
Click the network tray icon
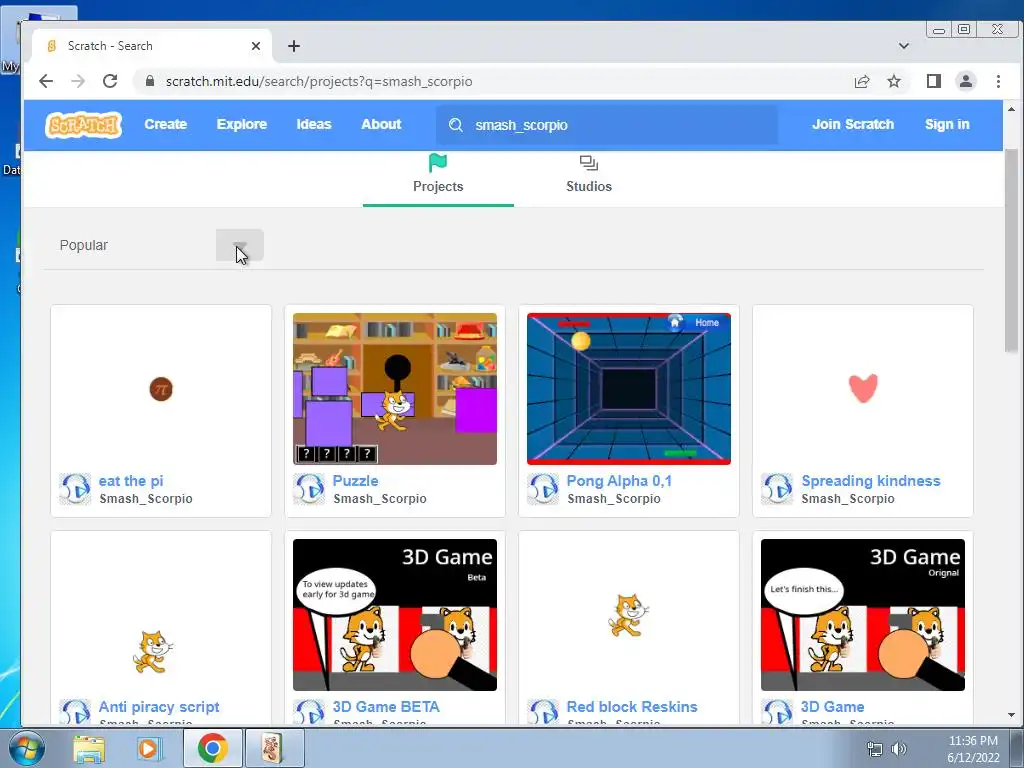pos(874,748)
